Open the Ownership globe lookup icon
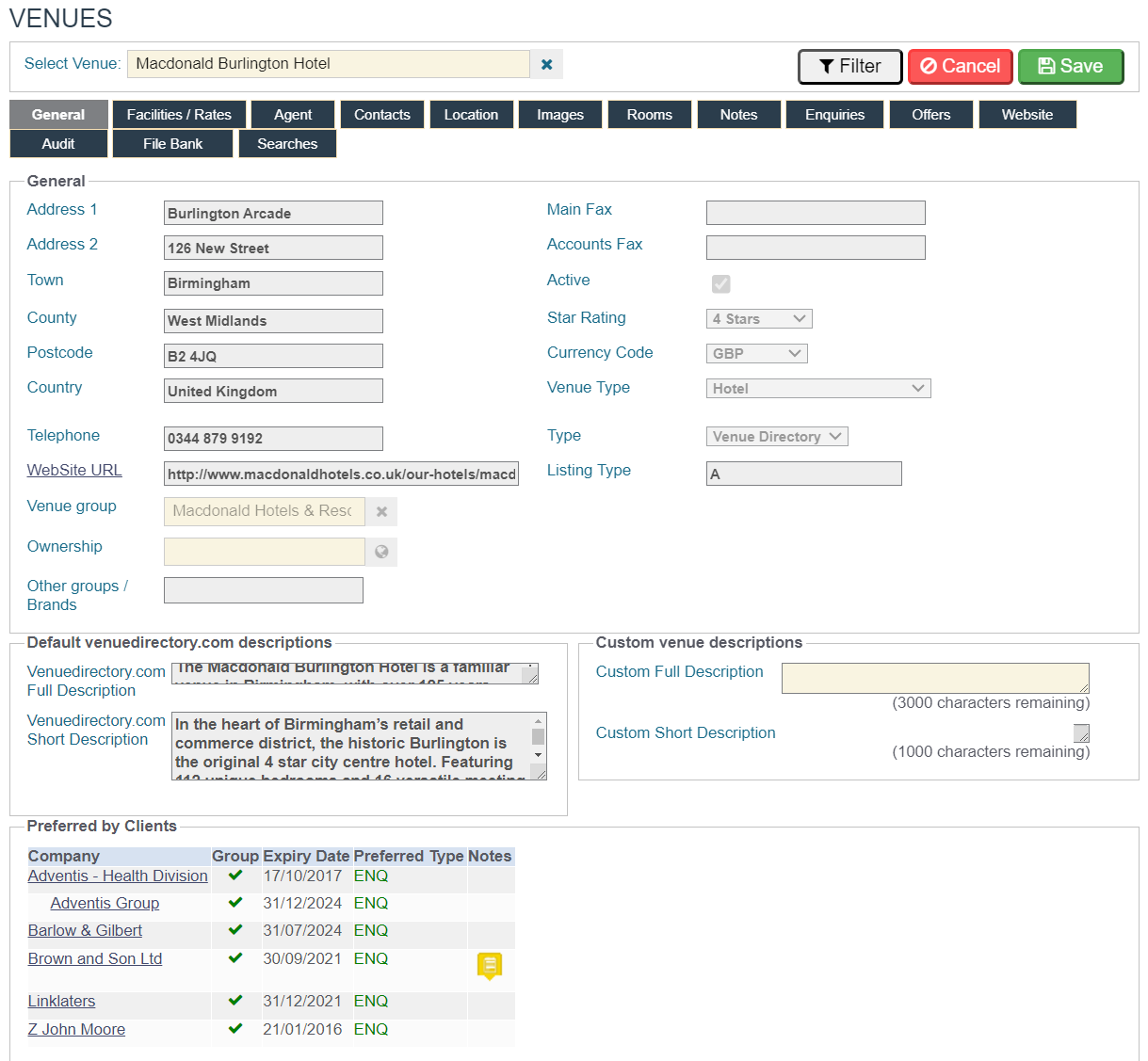 coord(381,552)
